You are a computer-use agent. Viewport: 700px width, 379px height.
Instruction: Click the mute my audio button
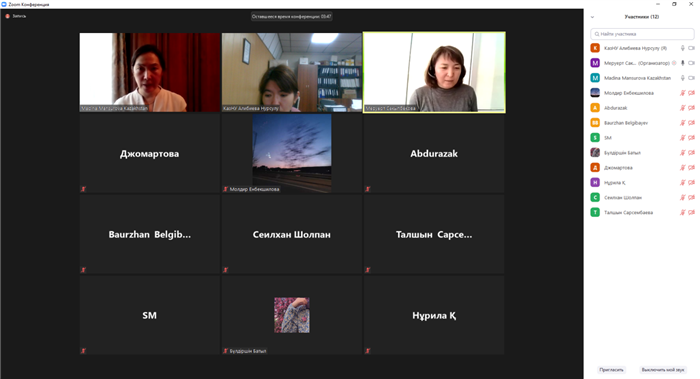coord(662,370)
